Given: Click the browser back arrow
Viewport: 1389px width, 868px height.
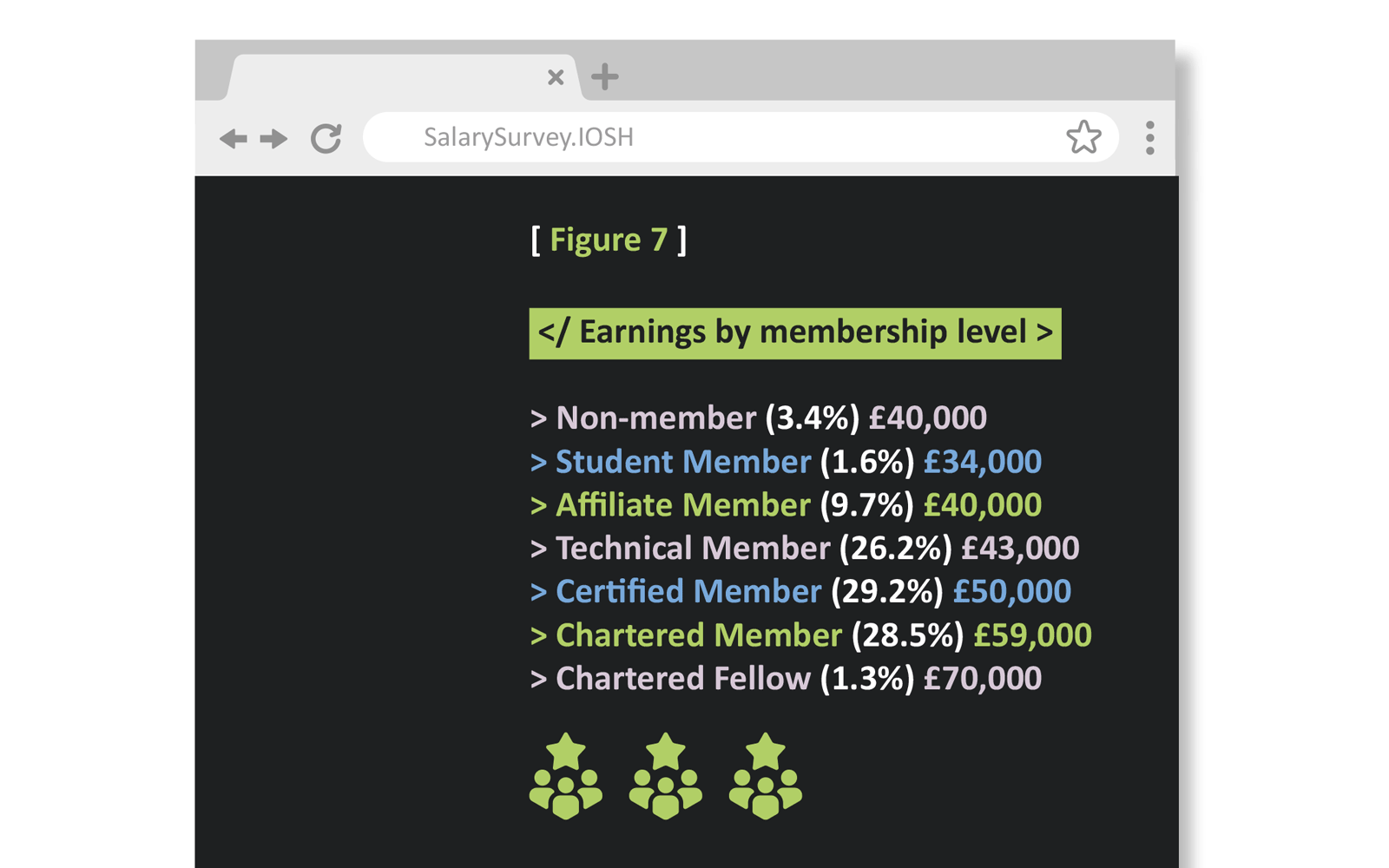Looking at the screenshot, I should pos(233,138).
